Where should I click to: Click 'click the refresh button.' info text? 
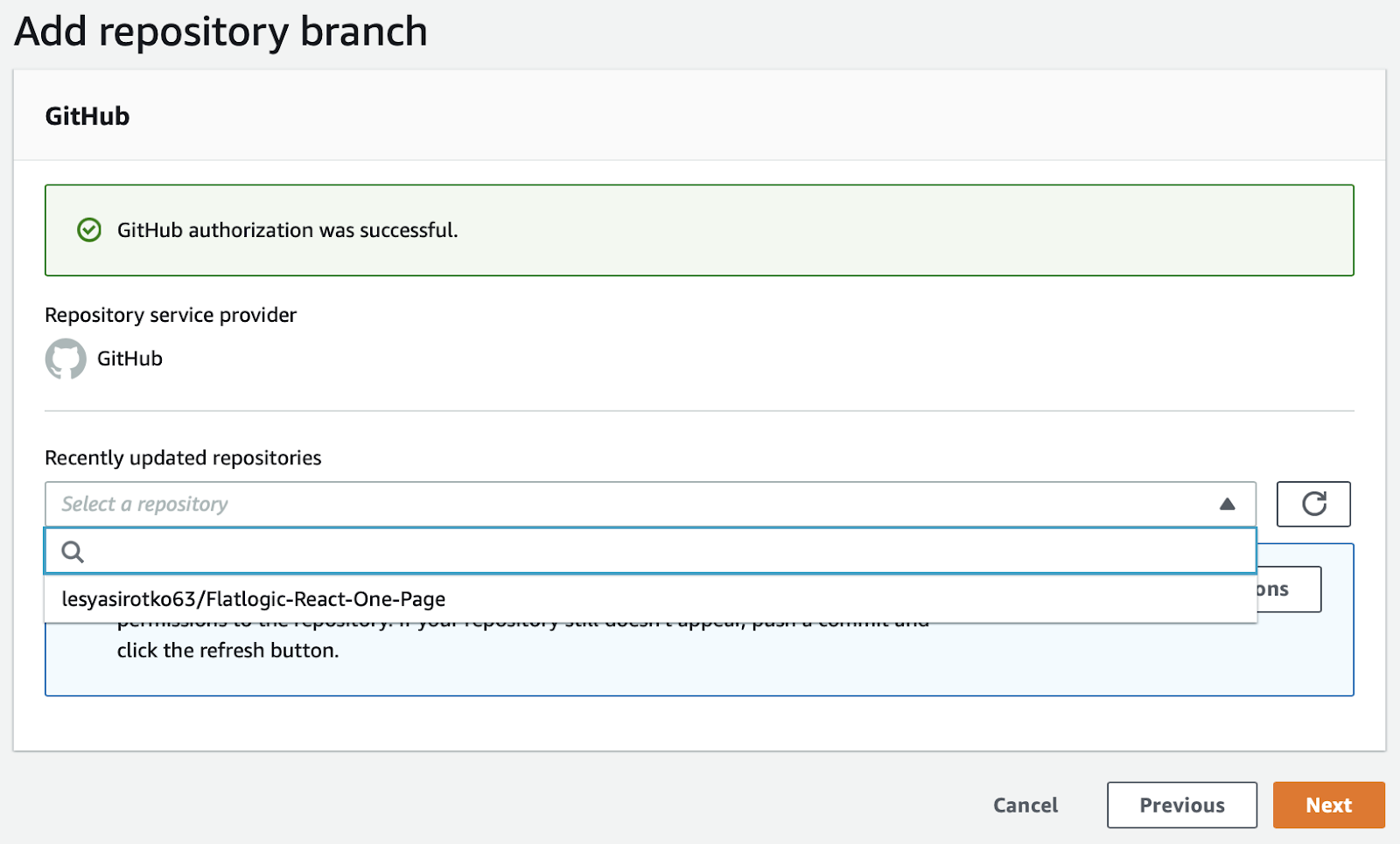pyautogui.click(x=227, y=650)
